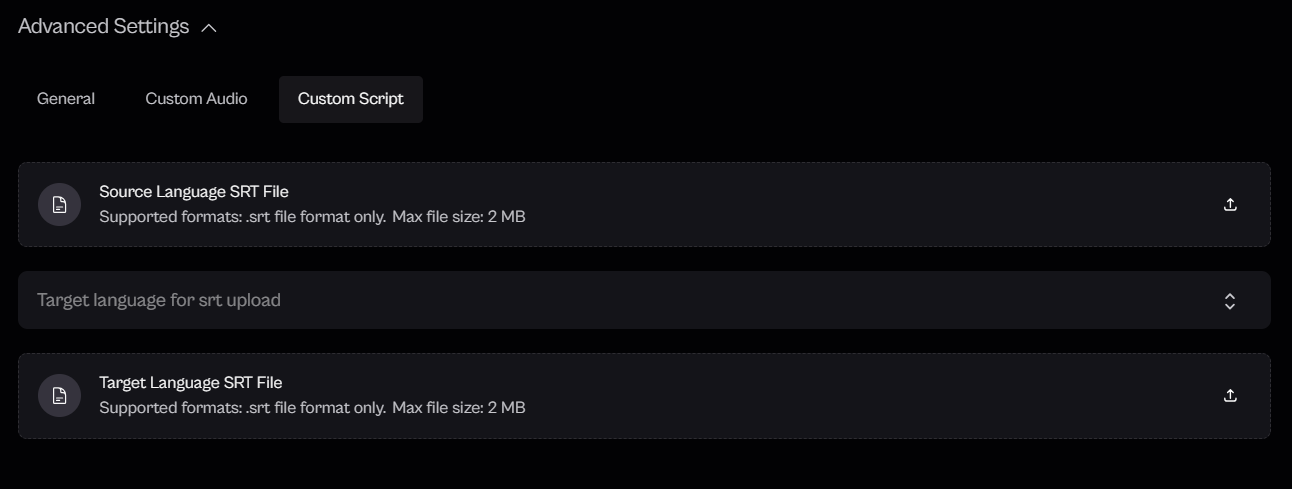
Task: Switch to the General tab
Action: pyautogui.click(x=66, y=99)
